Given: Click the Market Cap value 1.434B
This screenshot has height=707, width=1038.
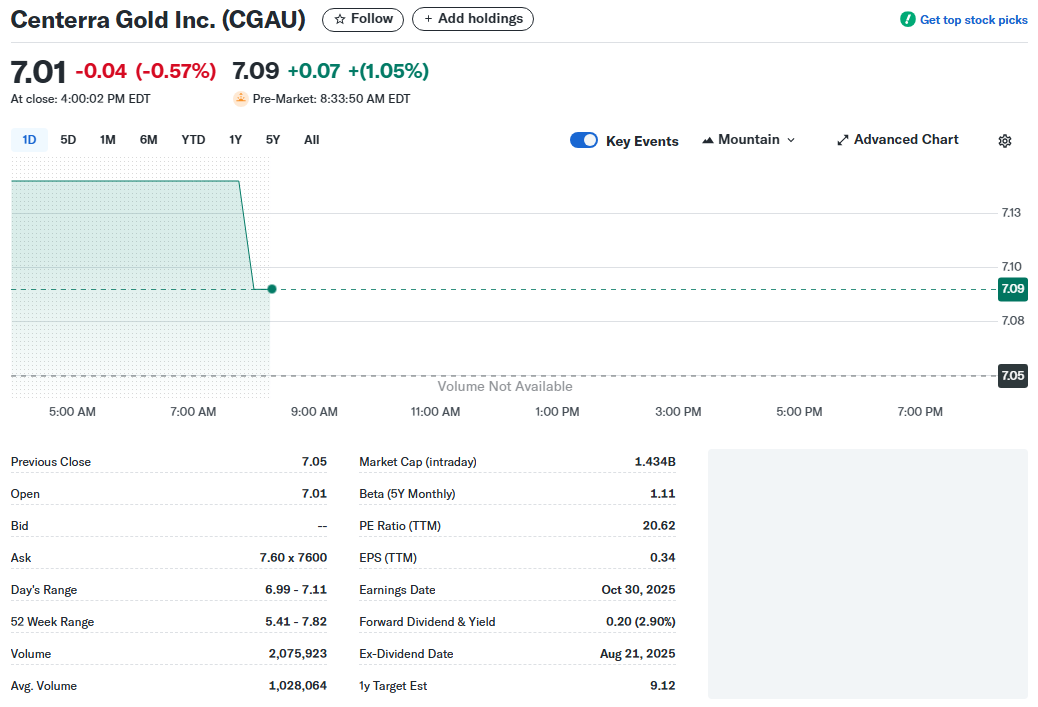Looking at the screenshot, I should click(655, 461).
